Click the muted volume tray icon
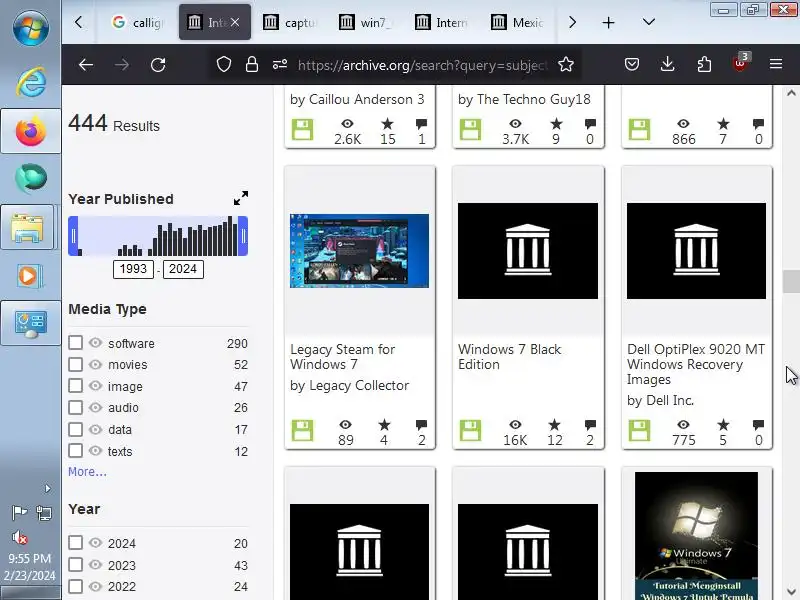Screen dimensions: 800x600 pyautogui.click(x=19, y=537)
